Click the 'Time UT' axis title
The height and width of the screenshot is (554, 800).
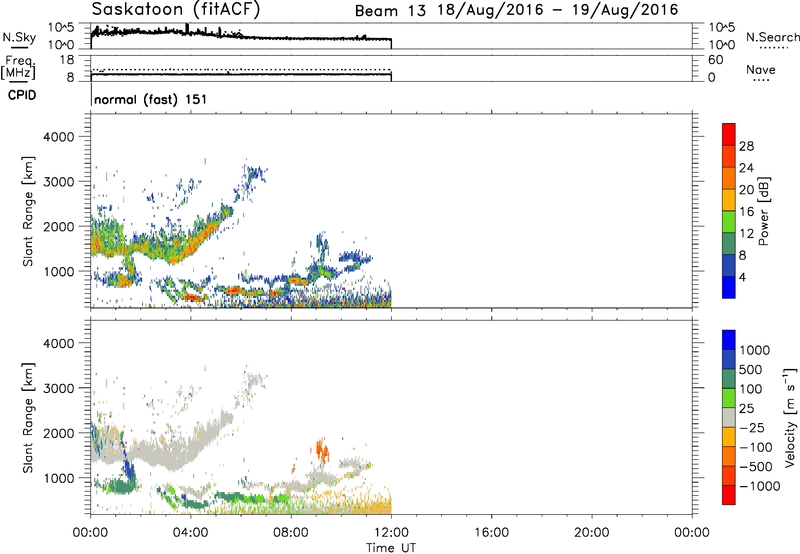391,548
